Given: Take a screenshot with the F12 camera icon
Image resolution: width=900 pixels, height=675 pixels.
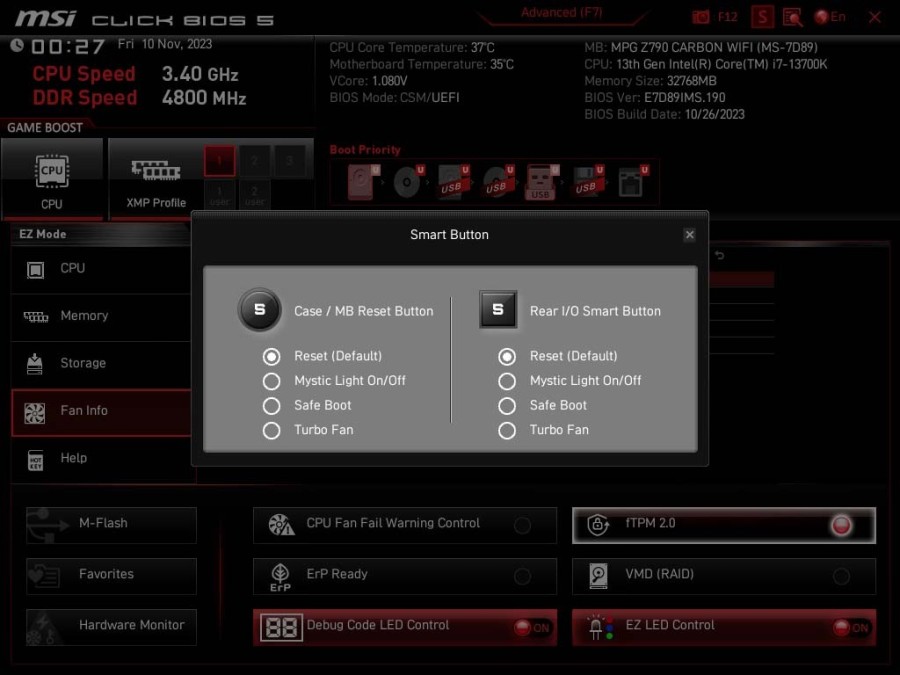Looking at the screenshot, I should (x=701, y=17).
